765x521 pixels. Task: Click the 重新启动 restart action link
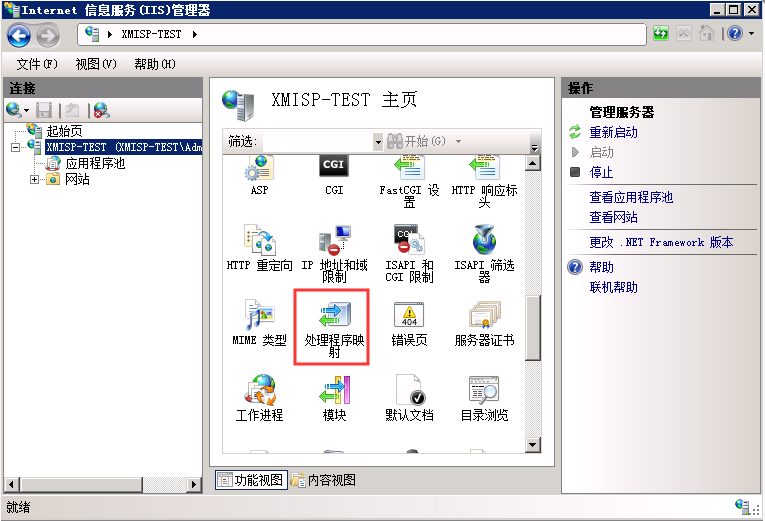[x=613, y=132]
